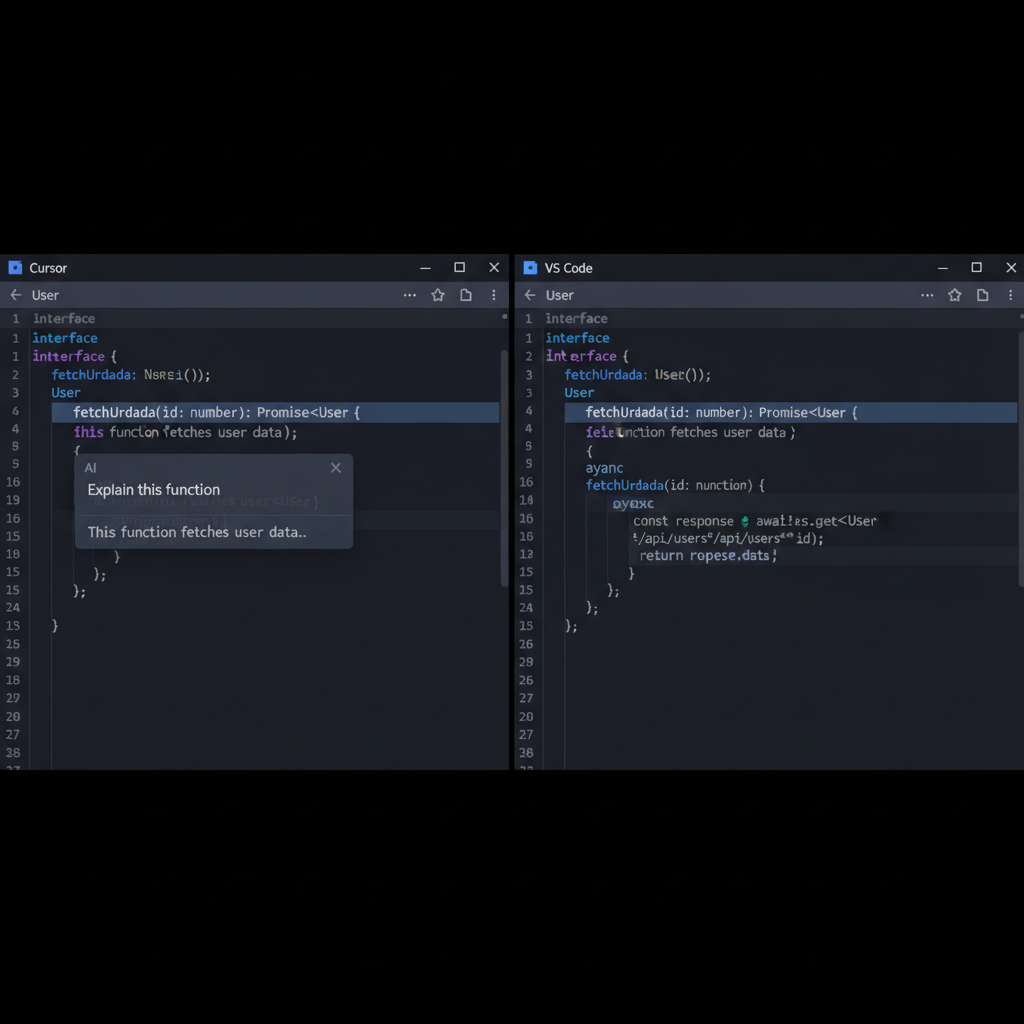Click the back arrow in the Cursor window
Screen dimensions: 1024x1024
[17, 295]
